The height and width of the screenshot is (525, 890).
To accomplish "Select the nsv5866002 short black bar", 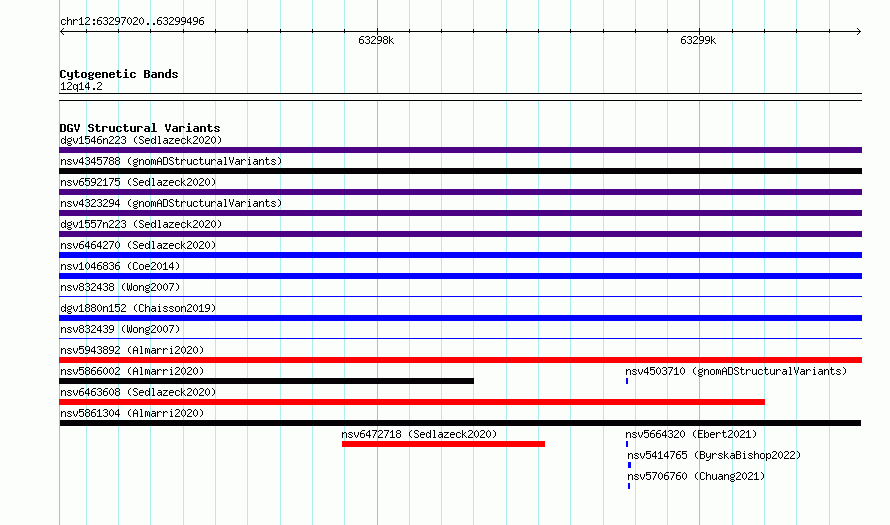I will pyautogui.click(x=267, y=381).
